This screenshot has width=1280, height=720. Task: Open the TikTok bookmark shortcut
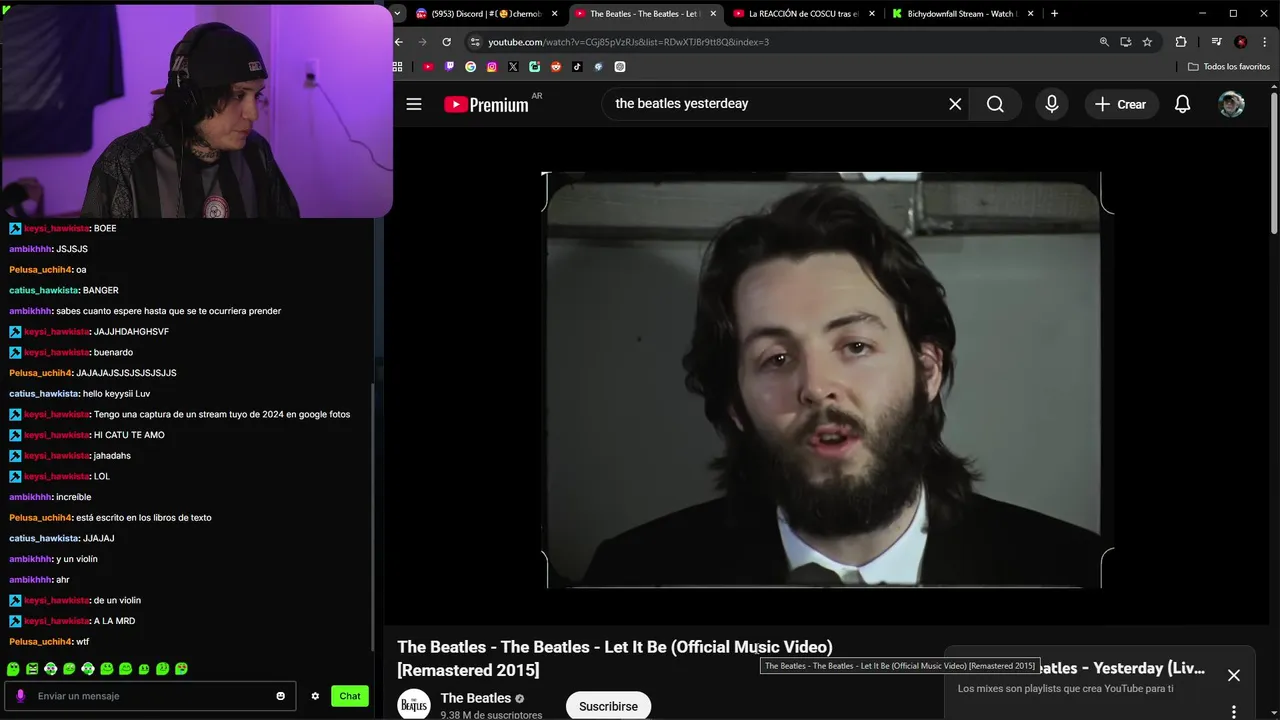pyautogui.click(x=577, y=67)
